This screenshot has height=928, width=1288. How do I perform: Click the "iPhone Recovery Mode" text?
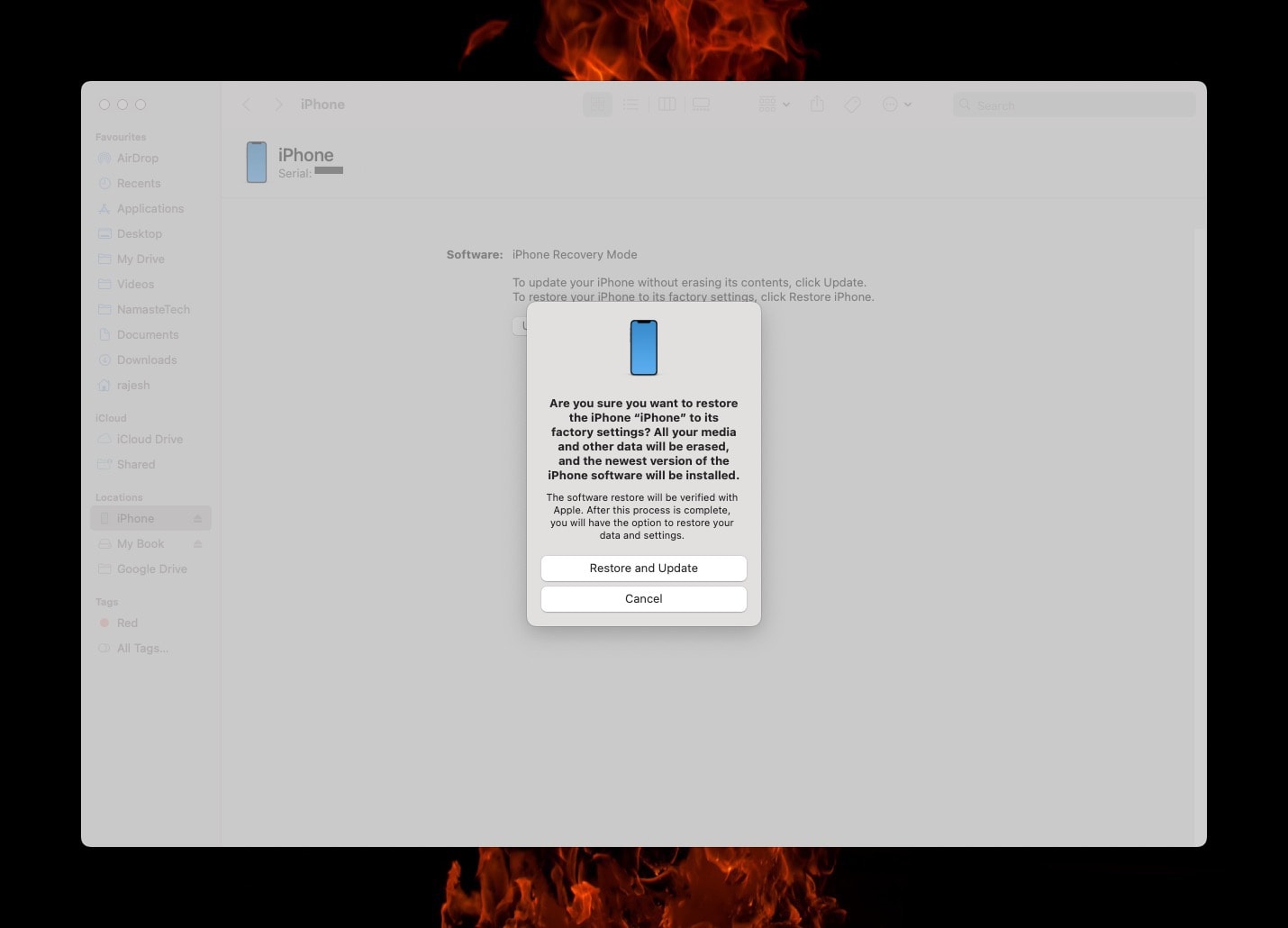pos(575,255)
